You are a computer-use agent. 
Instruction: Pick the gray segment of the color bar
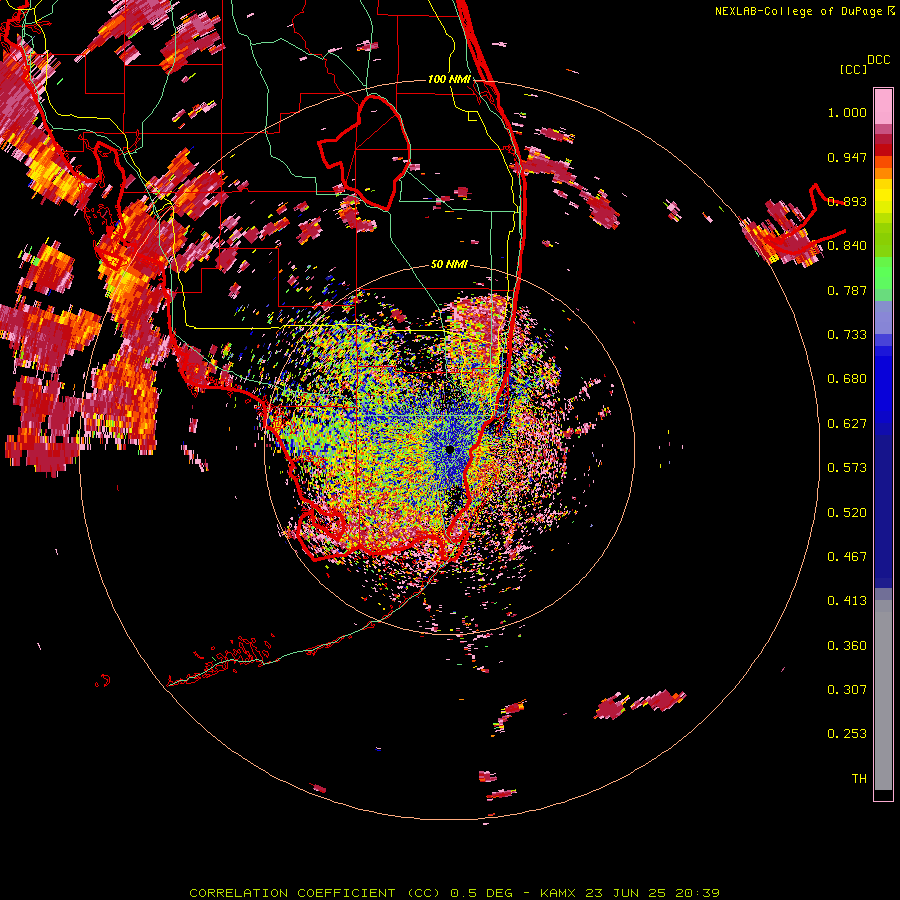pyautogui.click(x=883, y=695)
